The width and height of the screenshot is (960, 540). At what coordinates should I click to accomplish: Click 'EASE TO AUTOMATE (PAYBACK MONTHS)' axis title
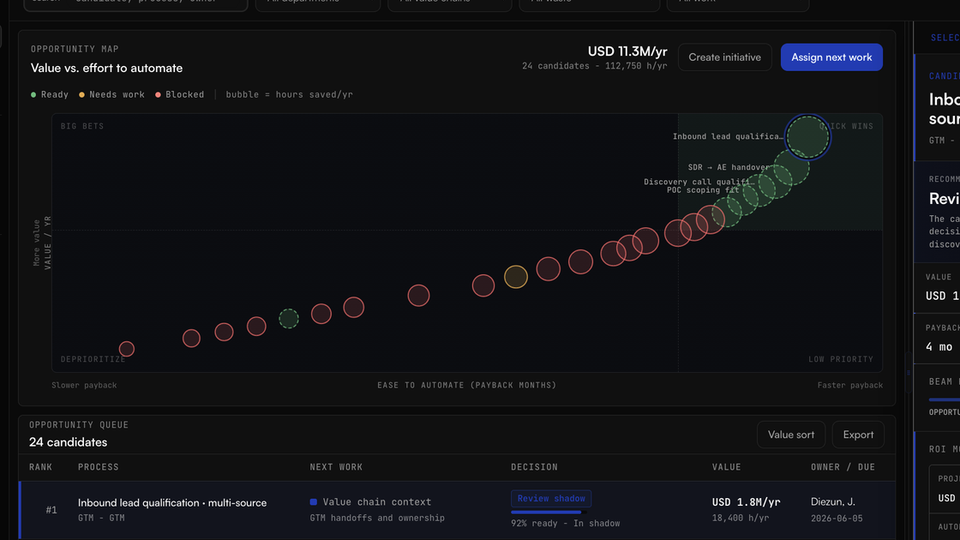pos(467,385)
